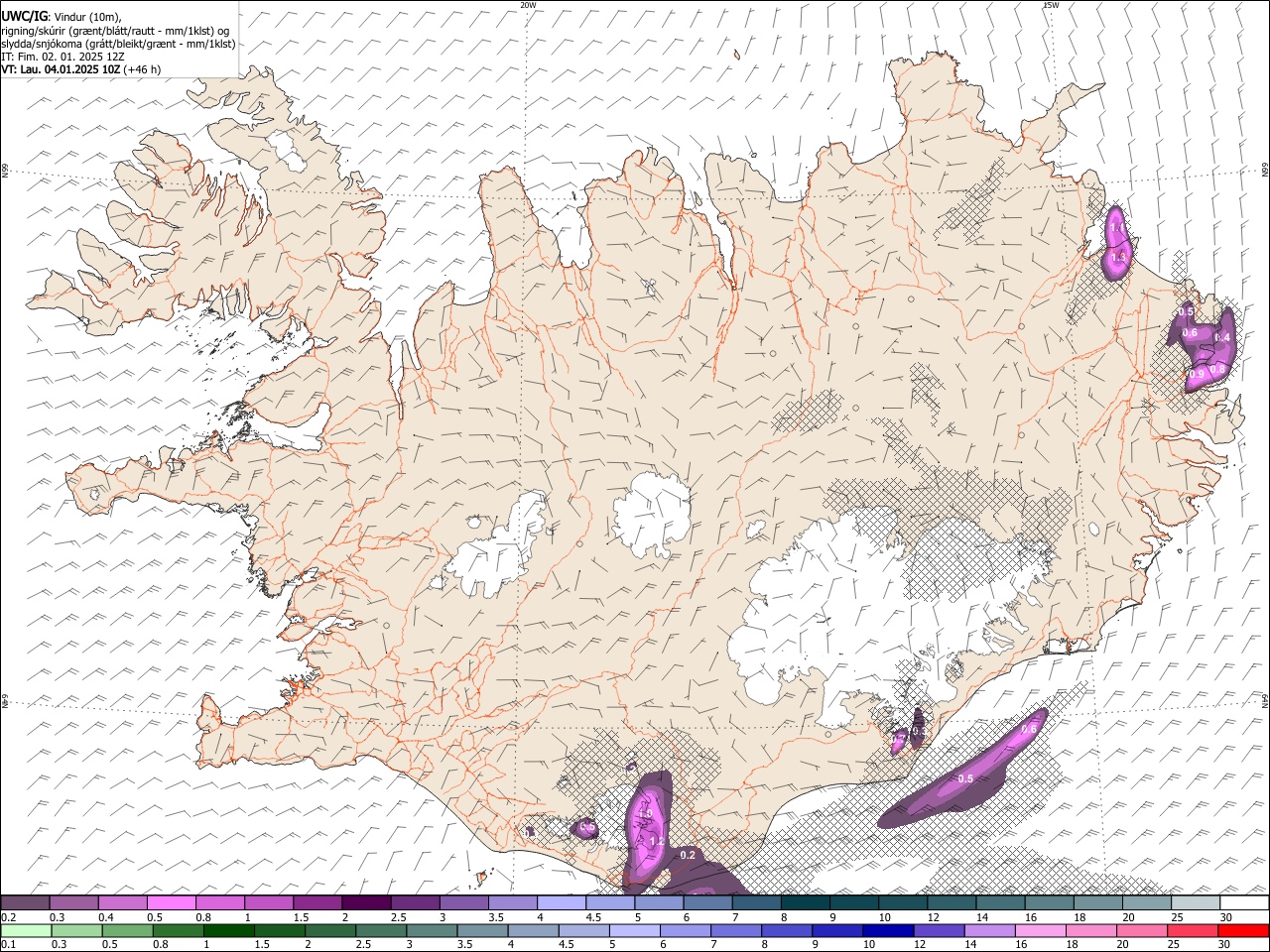The image size is (1270, 952).
Task: Select the white 30 snow swatch
Action: pyautogui.click(x=1244, y=903)
